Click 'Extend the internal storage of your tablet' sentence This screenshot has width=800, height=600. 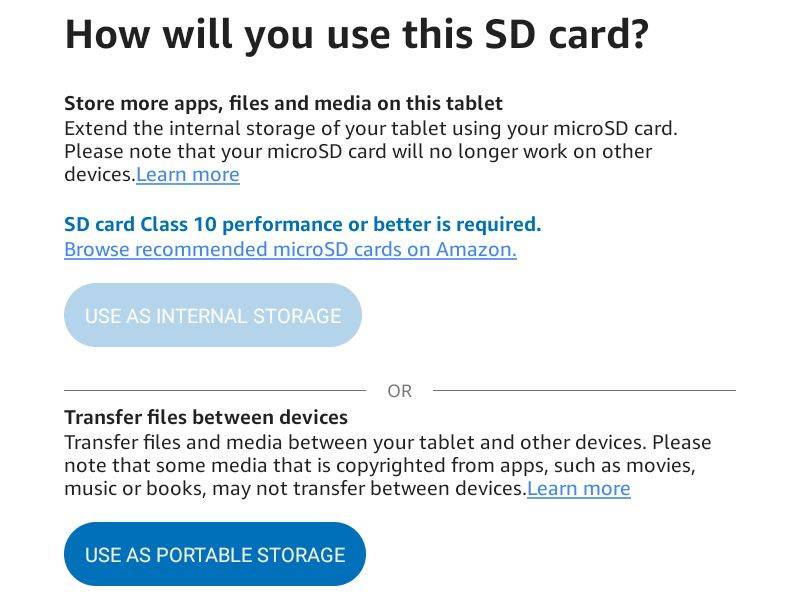pyautogui.click(x=370, y=128)
